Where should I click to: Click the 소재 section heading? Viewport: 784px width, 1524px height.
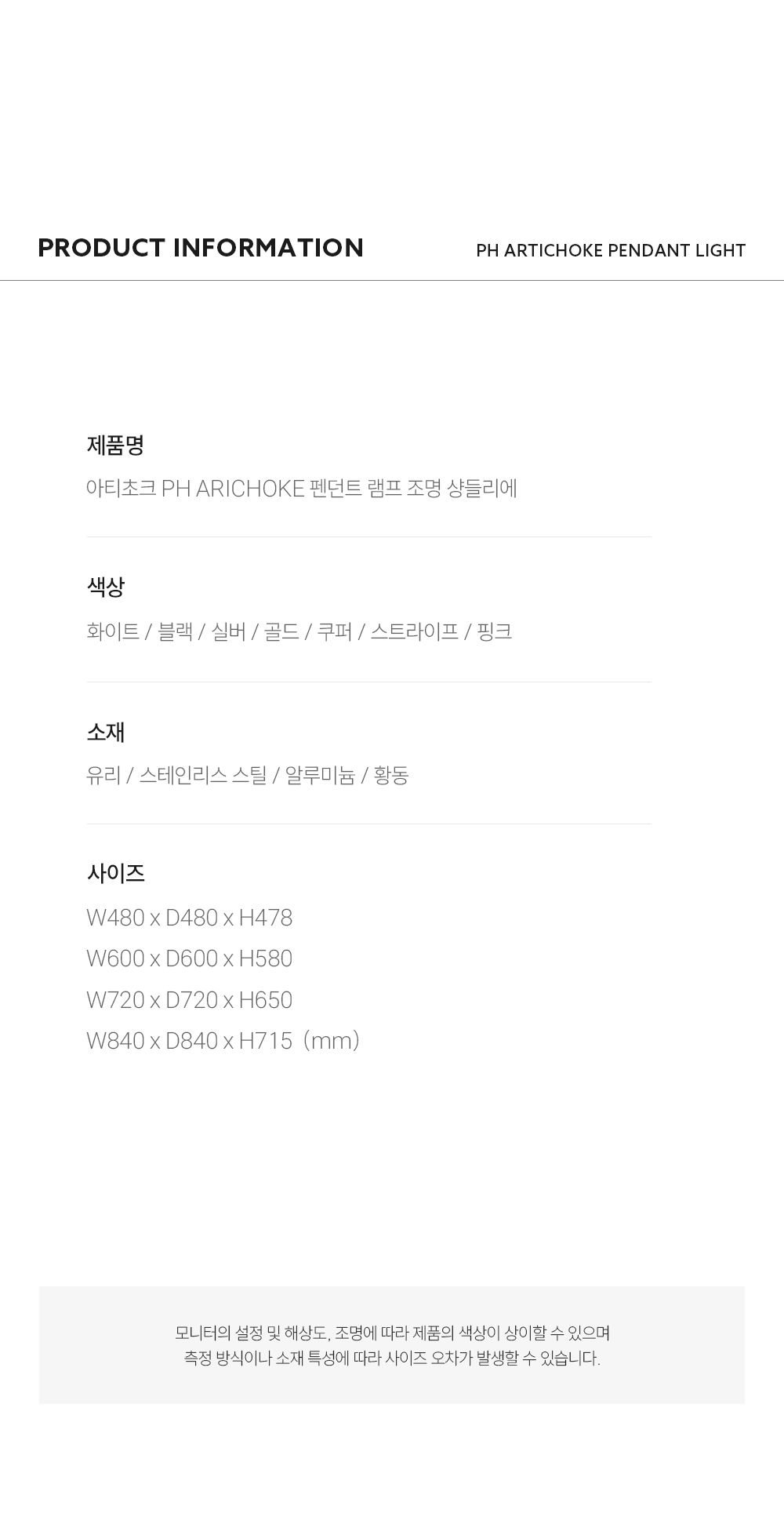[x=106, y=732]
